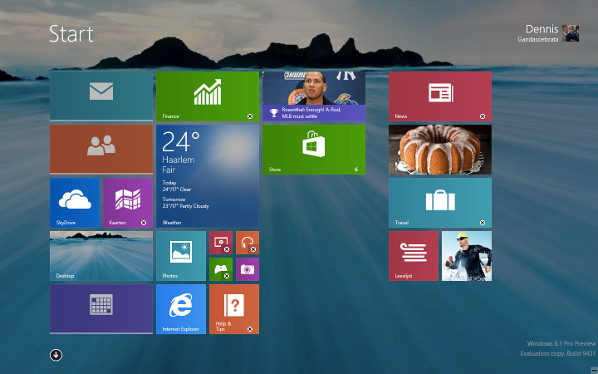The height and width of the screenshot is (374, 598).
Task: Open the bundt cake Food tile
Action: coord(440,149)
